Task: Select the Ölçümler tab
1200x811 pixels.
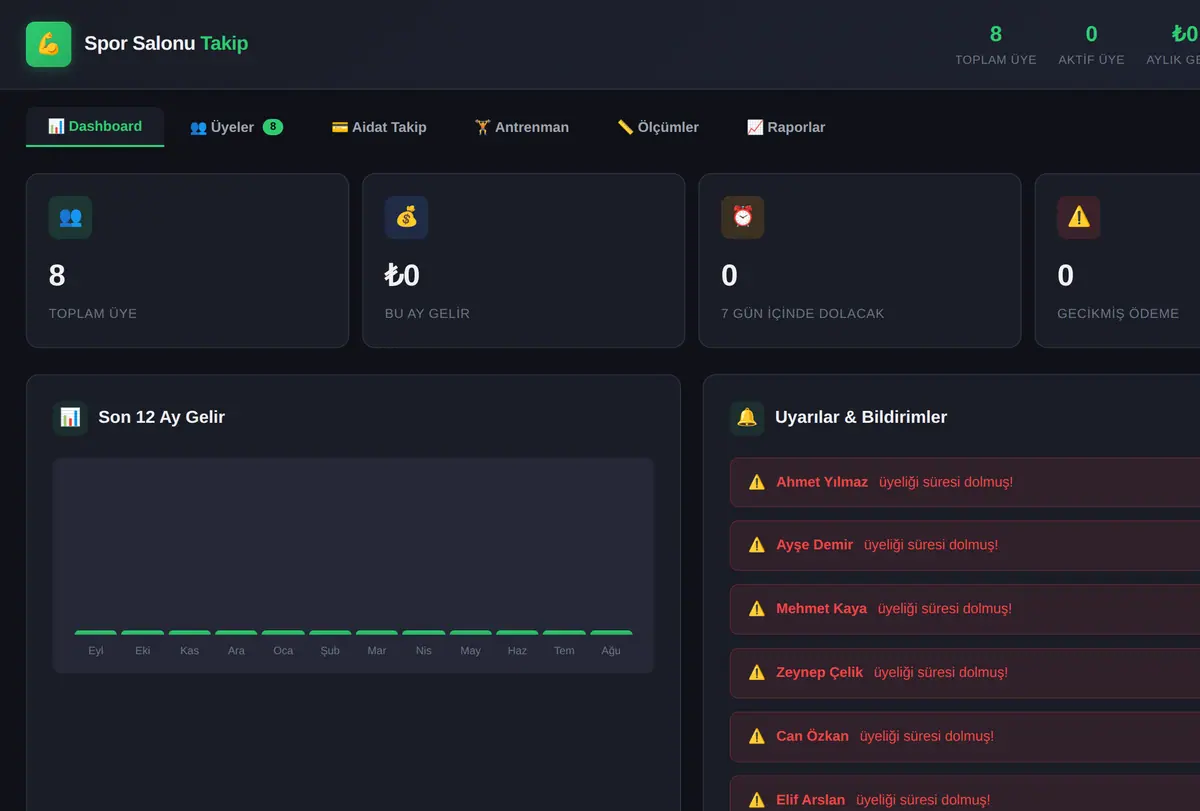Action: (658, 127)
